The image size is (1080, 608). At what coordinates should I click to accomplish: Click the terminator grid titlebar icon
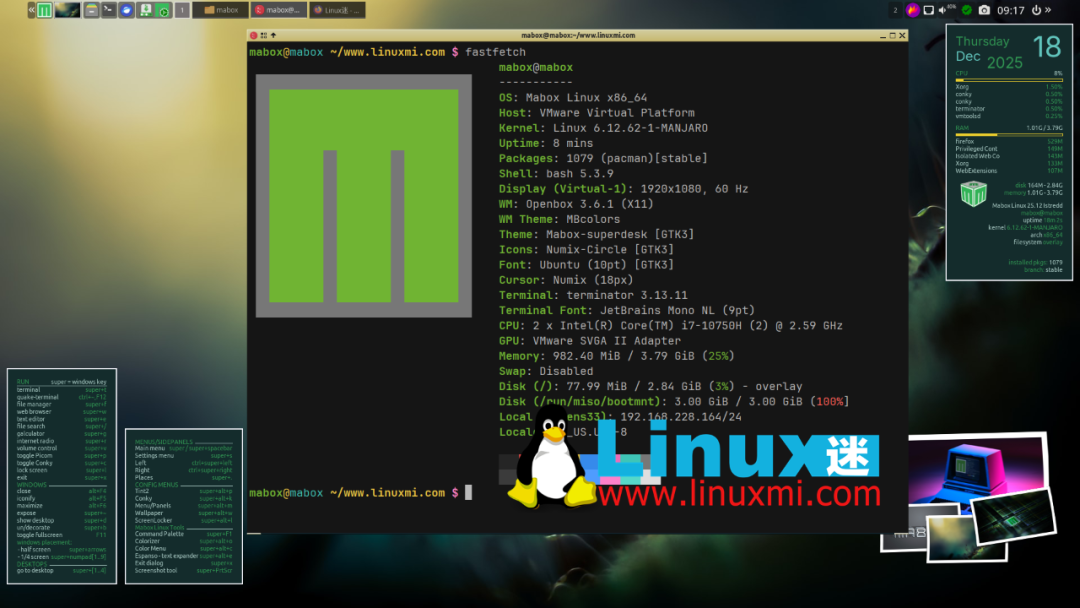pyautogui.click(x=264, y=35)
